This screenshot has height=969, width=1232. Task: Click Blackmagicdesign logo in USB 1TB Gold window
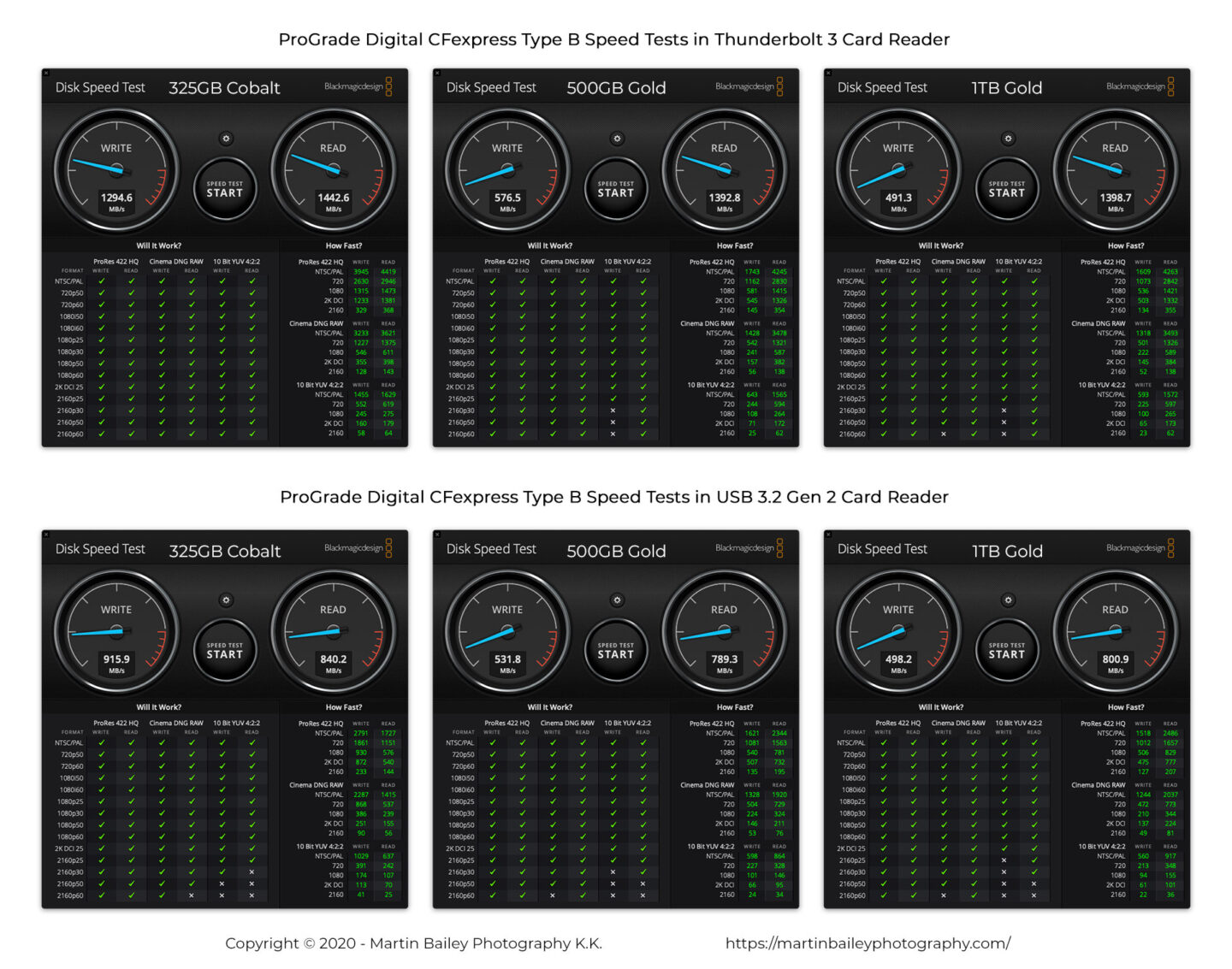(1140, 548)
